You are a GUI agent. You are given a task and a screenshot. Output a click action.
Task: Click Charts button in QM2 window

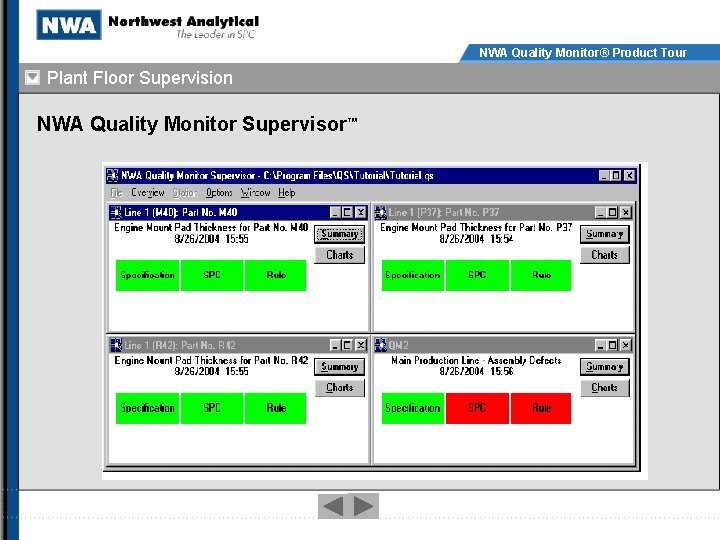(x=604, y=388)
